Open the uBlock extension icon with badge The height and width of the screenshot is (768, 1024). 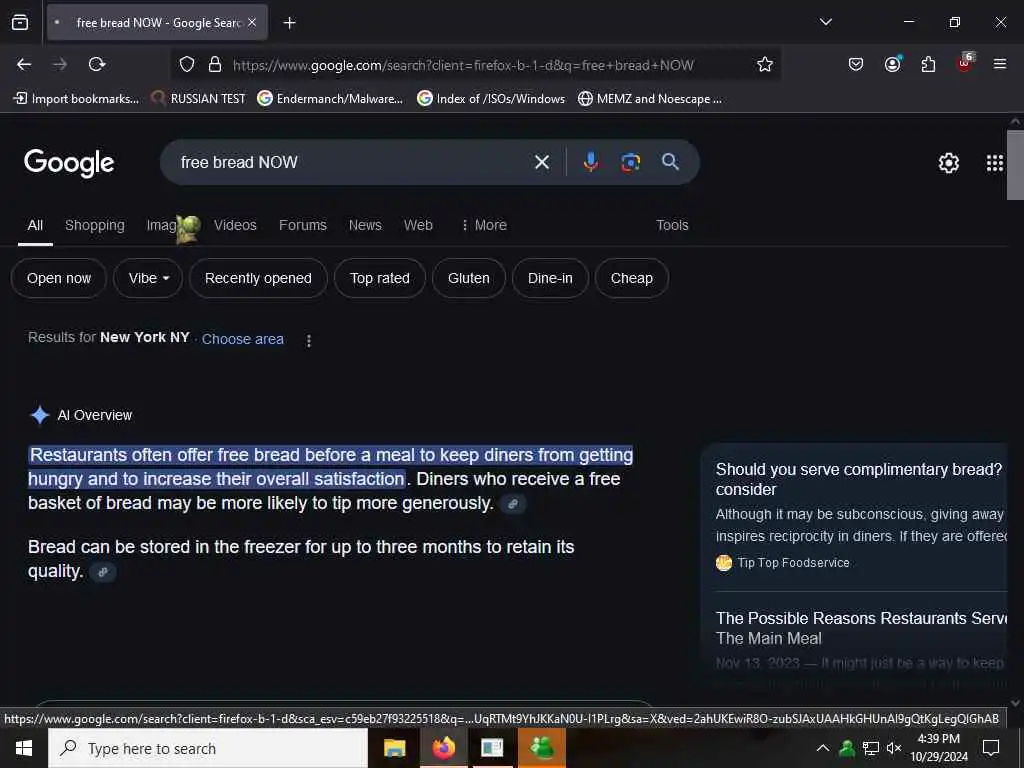click(965, 62)
